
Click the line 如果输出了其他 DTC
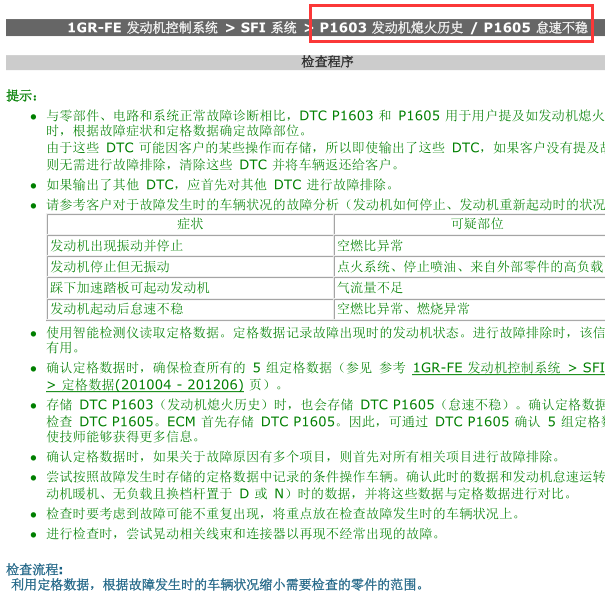(220, 185)
